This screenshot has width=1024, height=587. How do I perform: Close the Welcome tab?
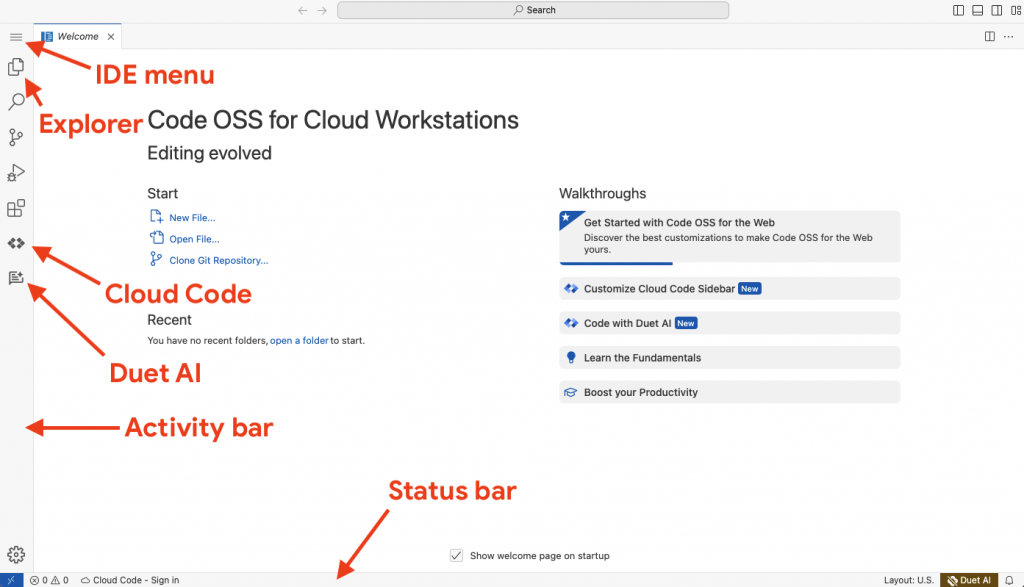pyautogui.click(x=111, y=37)
